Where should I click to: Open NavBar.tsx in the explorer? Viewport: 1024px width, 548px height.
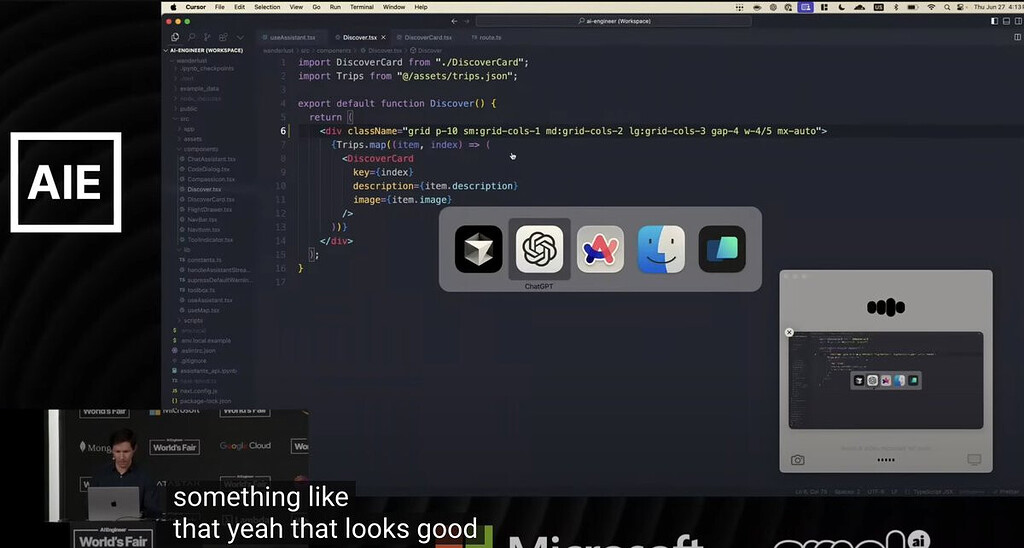[x=202, y=219]
